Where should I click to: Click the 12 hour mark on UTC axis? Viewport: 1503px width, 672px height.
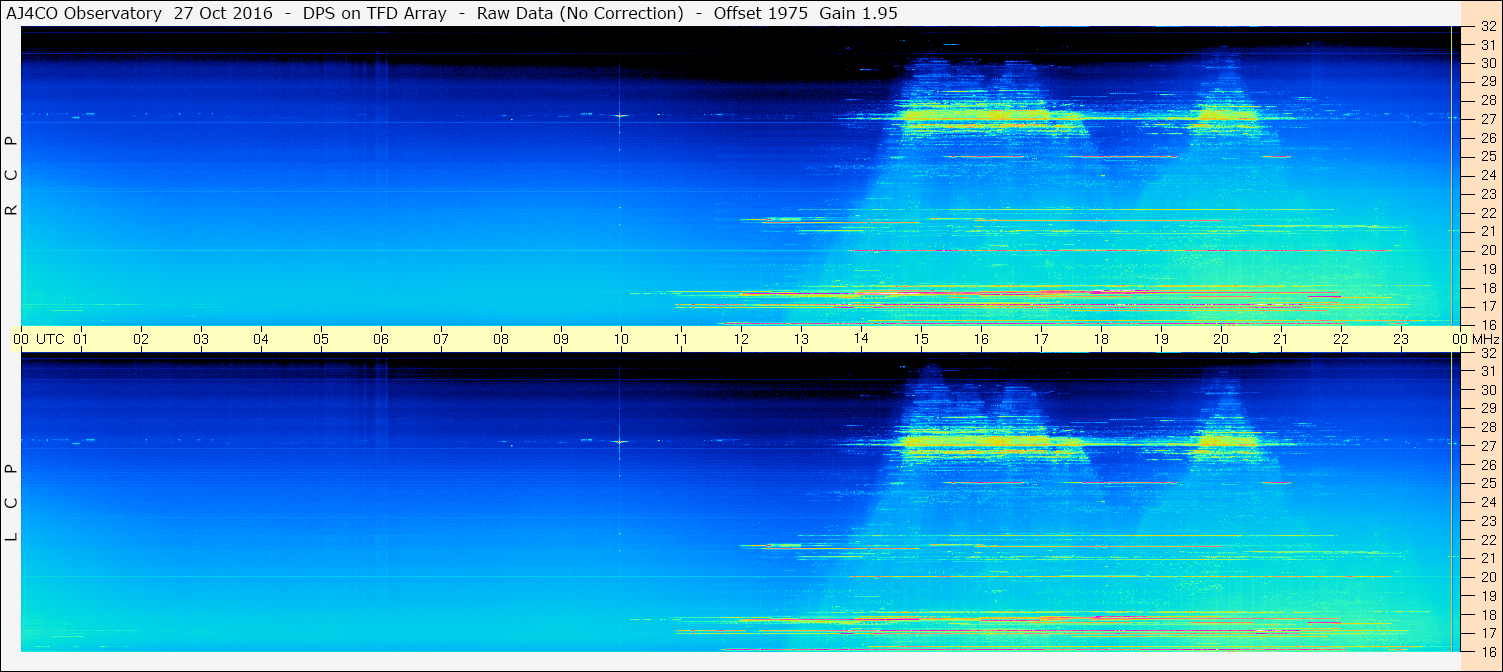pos(741,339)
